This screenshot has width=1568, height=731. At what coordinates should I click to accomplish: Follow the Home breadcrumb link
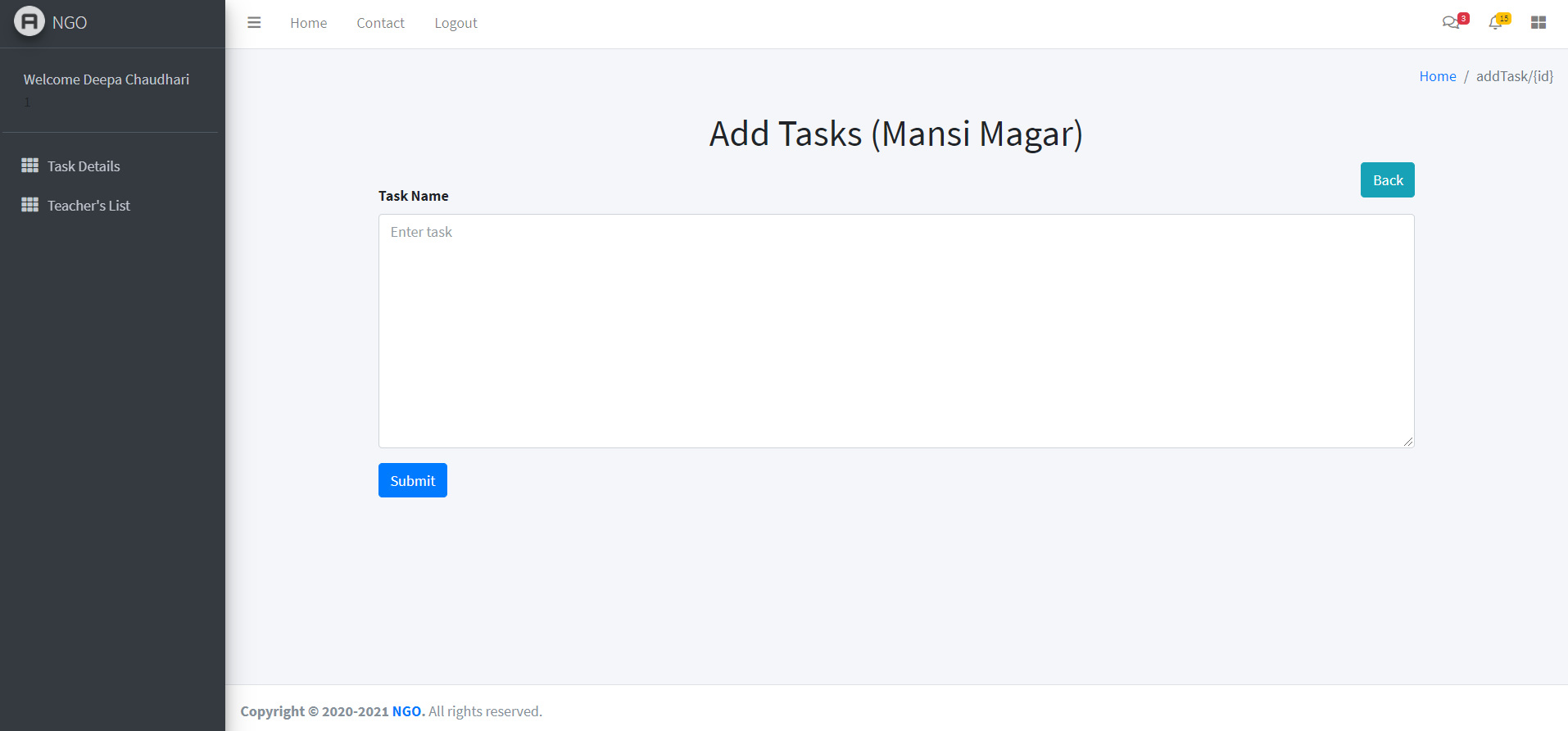[1438, 76]
